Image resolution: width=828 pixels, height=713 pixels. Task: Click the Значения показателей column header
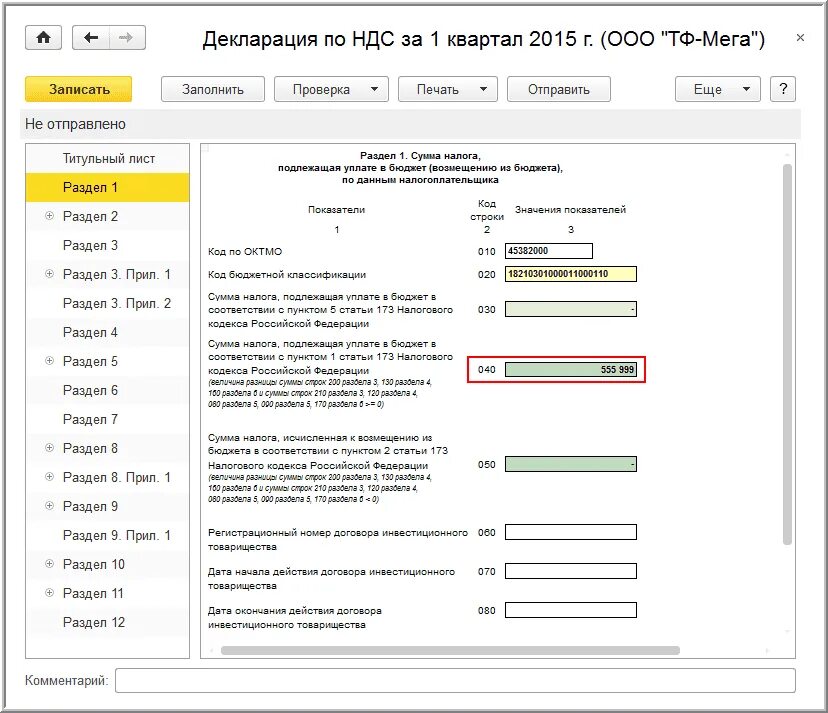pos(570,210)
